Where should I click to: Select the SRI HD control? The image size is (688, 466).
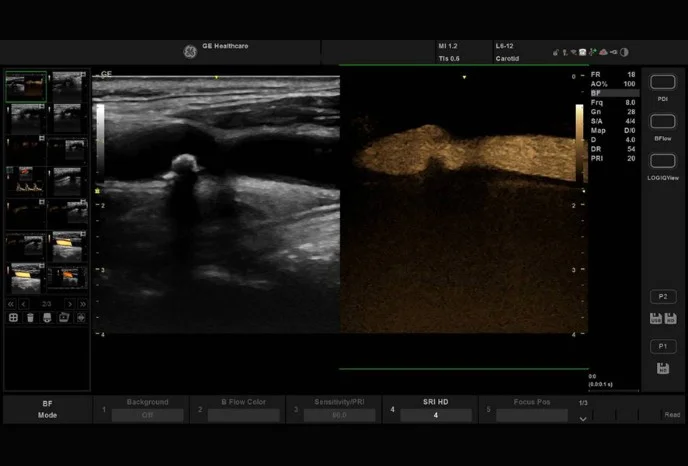click(435, 409)
